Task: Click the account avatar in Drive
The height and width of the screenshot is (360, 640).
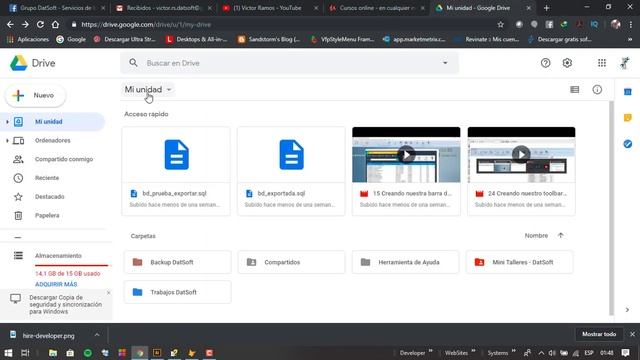Action: [x=624, y=63]
